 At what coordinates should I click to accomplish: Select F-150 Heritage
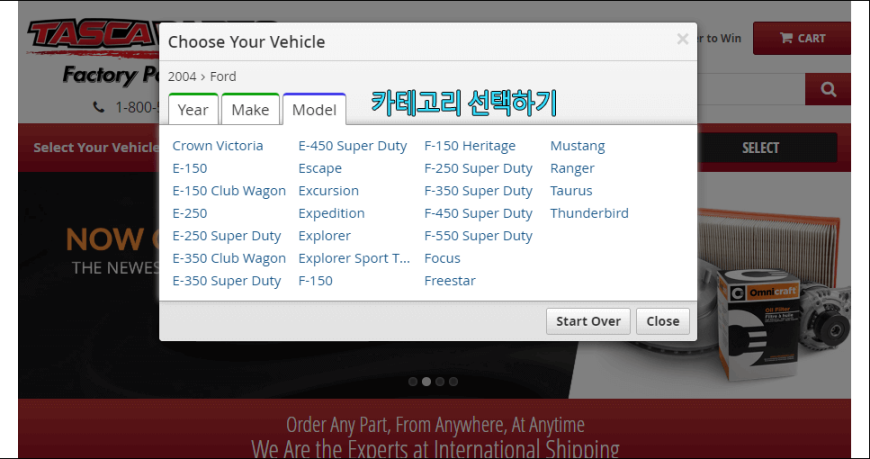click(470, 146)
